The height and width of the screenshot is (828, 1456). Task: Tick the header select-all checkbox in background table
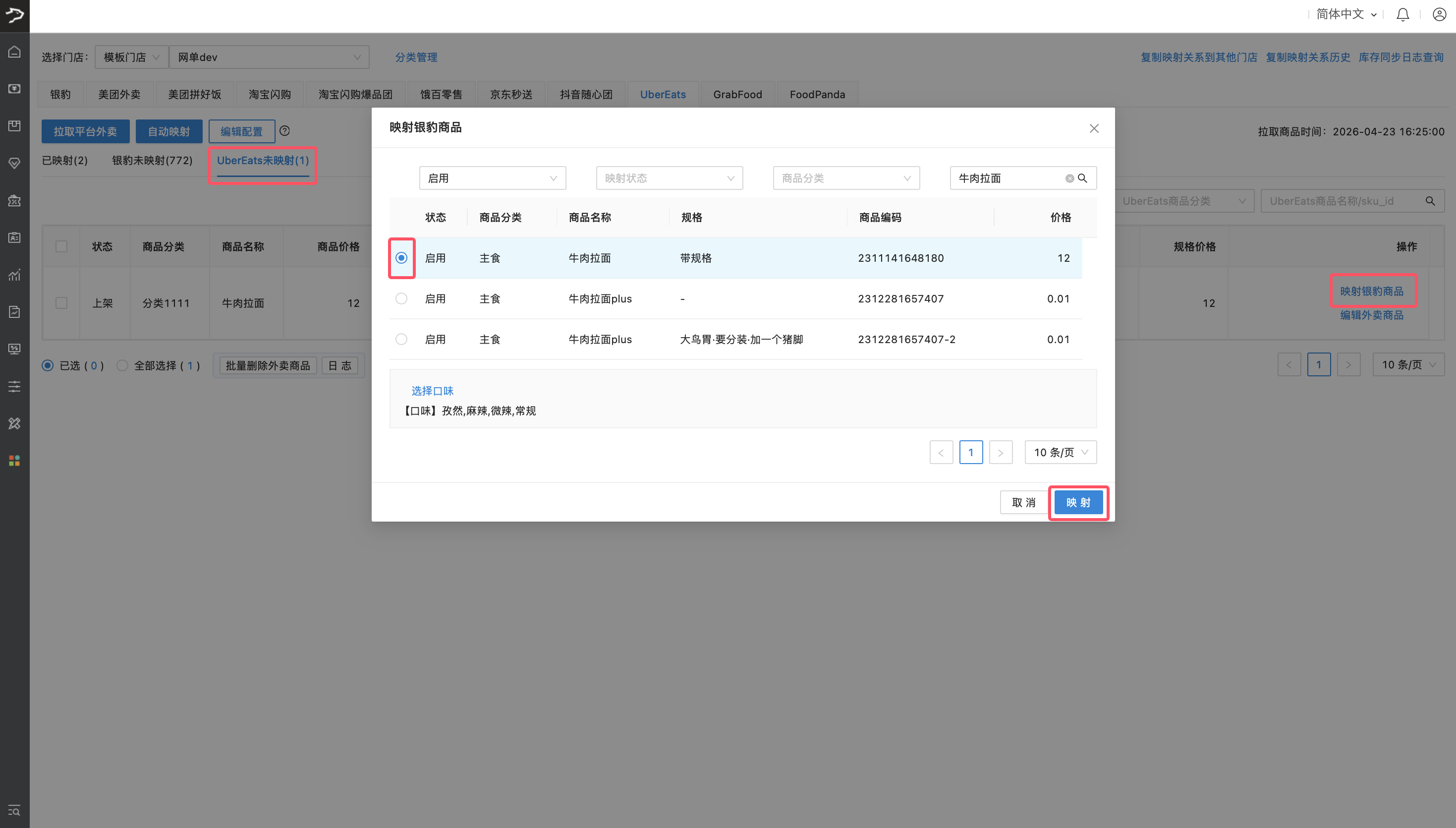point(61,246)
